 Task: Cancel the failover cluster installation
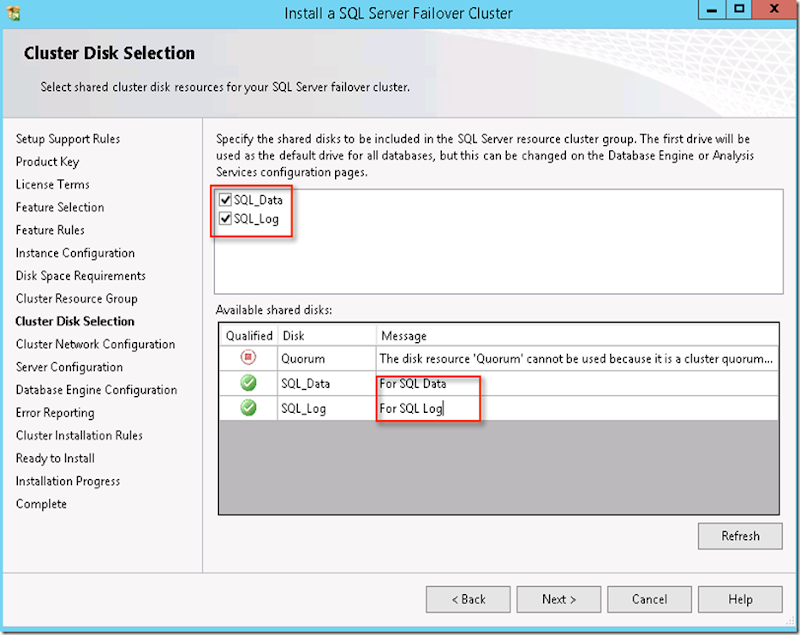(x=649, y=599)
